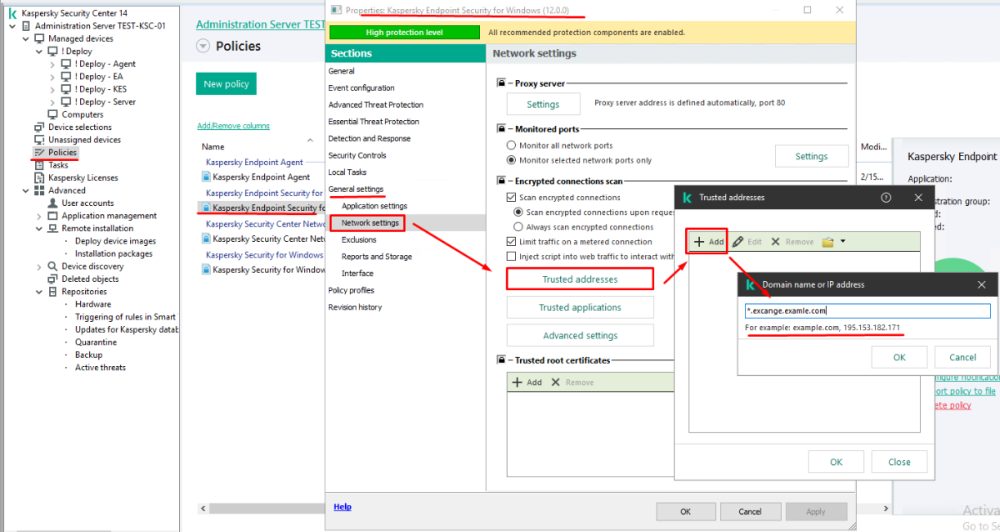
Task: Click the help icon in Trusted addresses
Action: click(x=885, y=198)
